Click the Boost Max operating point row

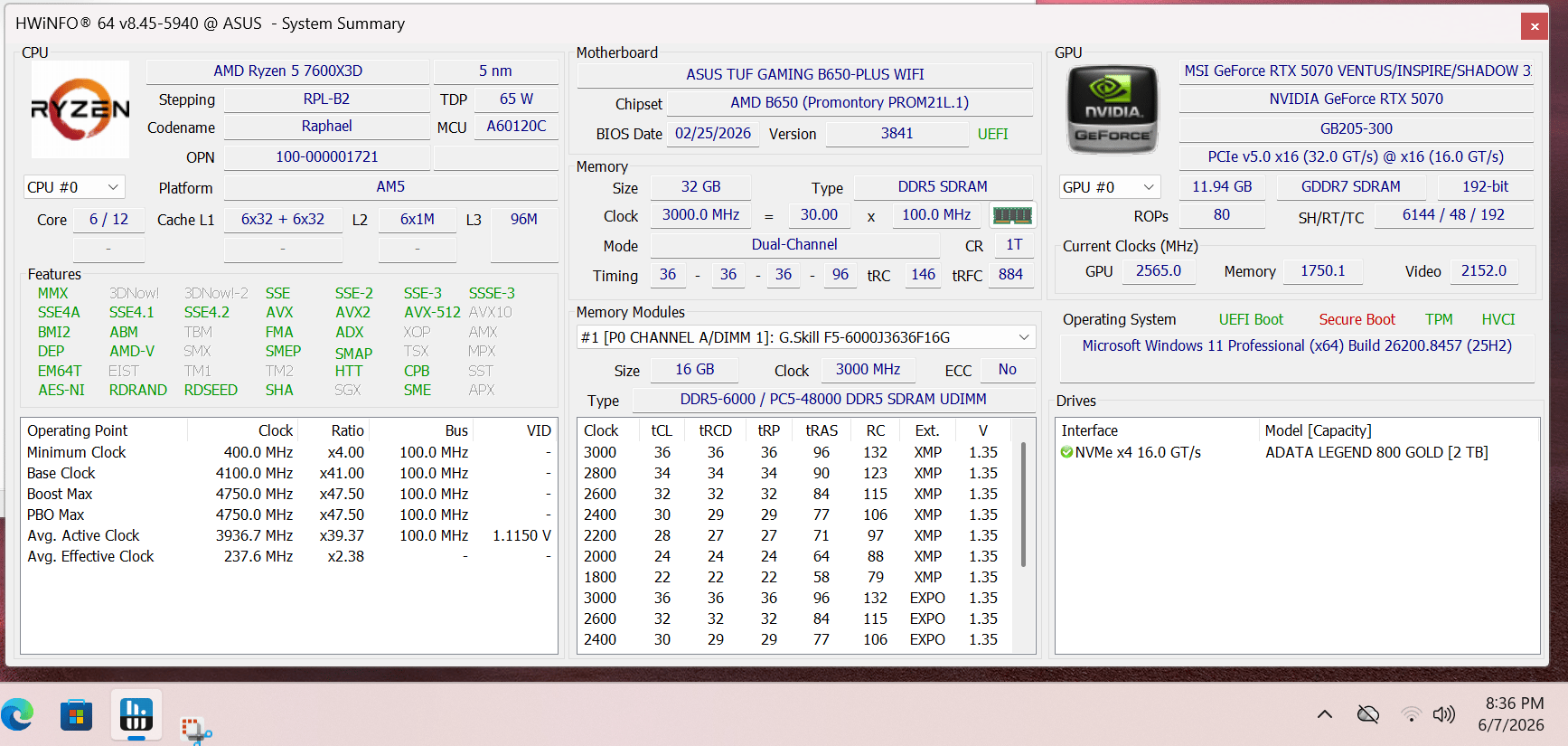[x=289, y=494]
